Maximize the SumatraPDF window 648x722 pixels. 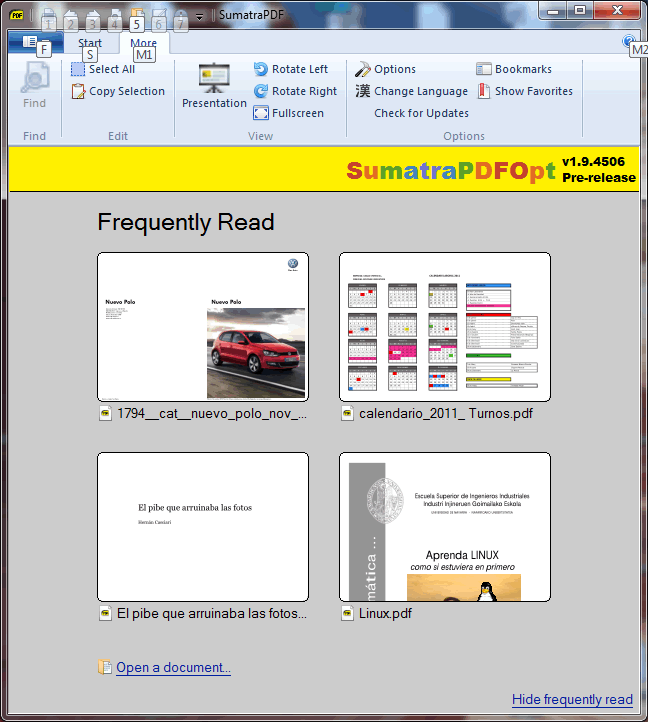(580, 11)
